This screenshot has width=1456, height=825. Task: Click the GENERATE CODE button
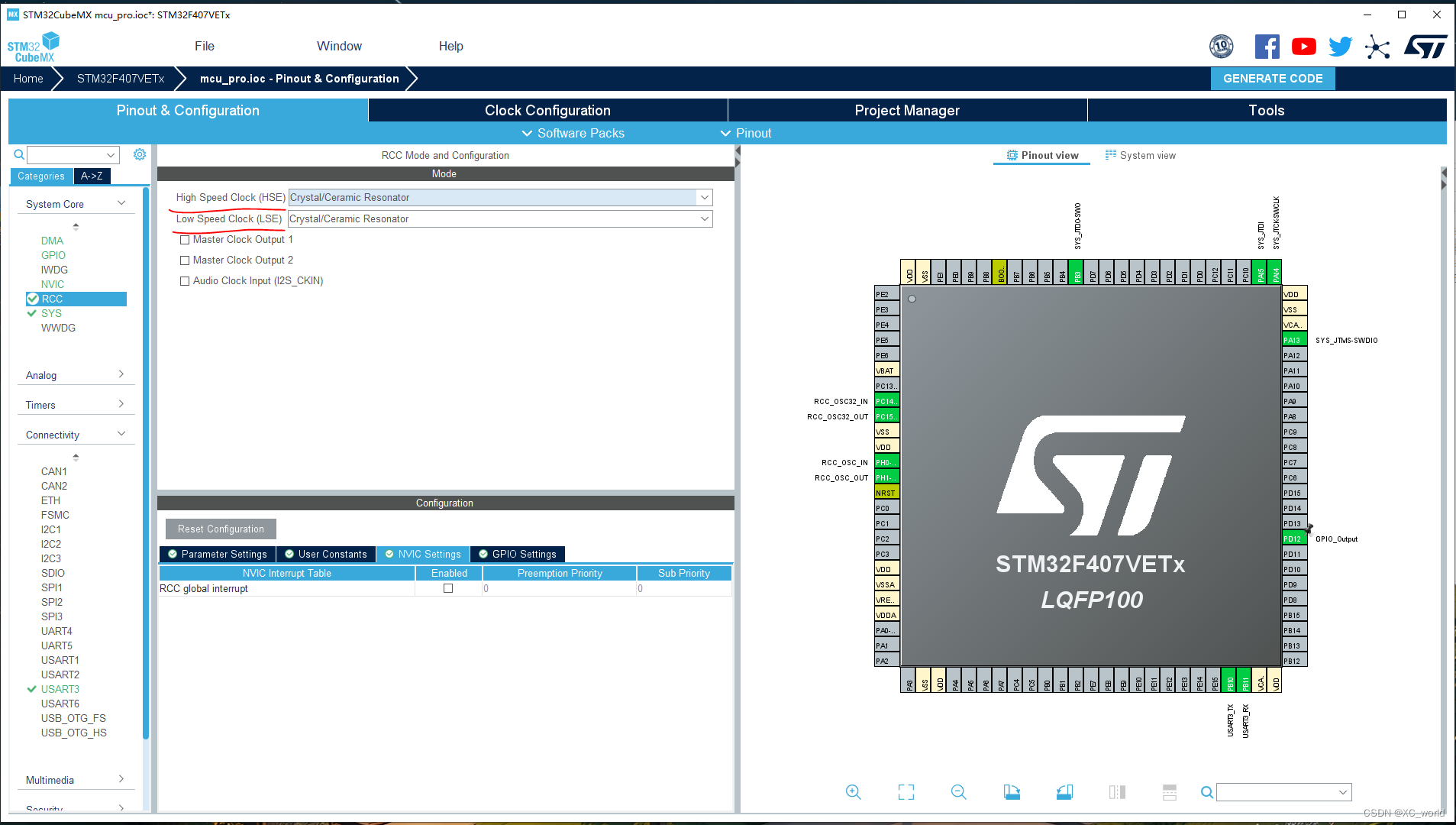(x=1272, y=78)
